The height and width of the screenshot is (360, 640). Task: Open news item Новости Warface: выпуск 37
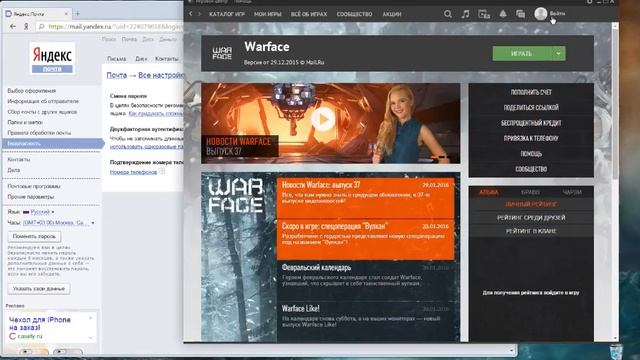(365, 198)
